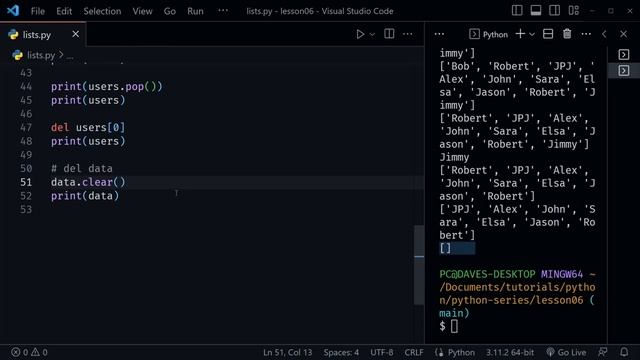Click line number 47 in gutter
Screen dimensions: 640x360
point(26,127)
